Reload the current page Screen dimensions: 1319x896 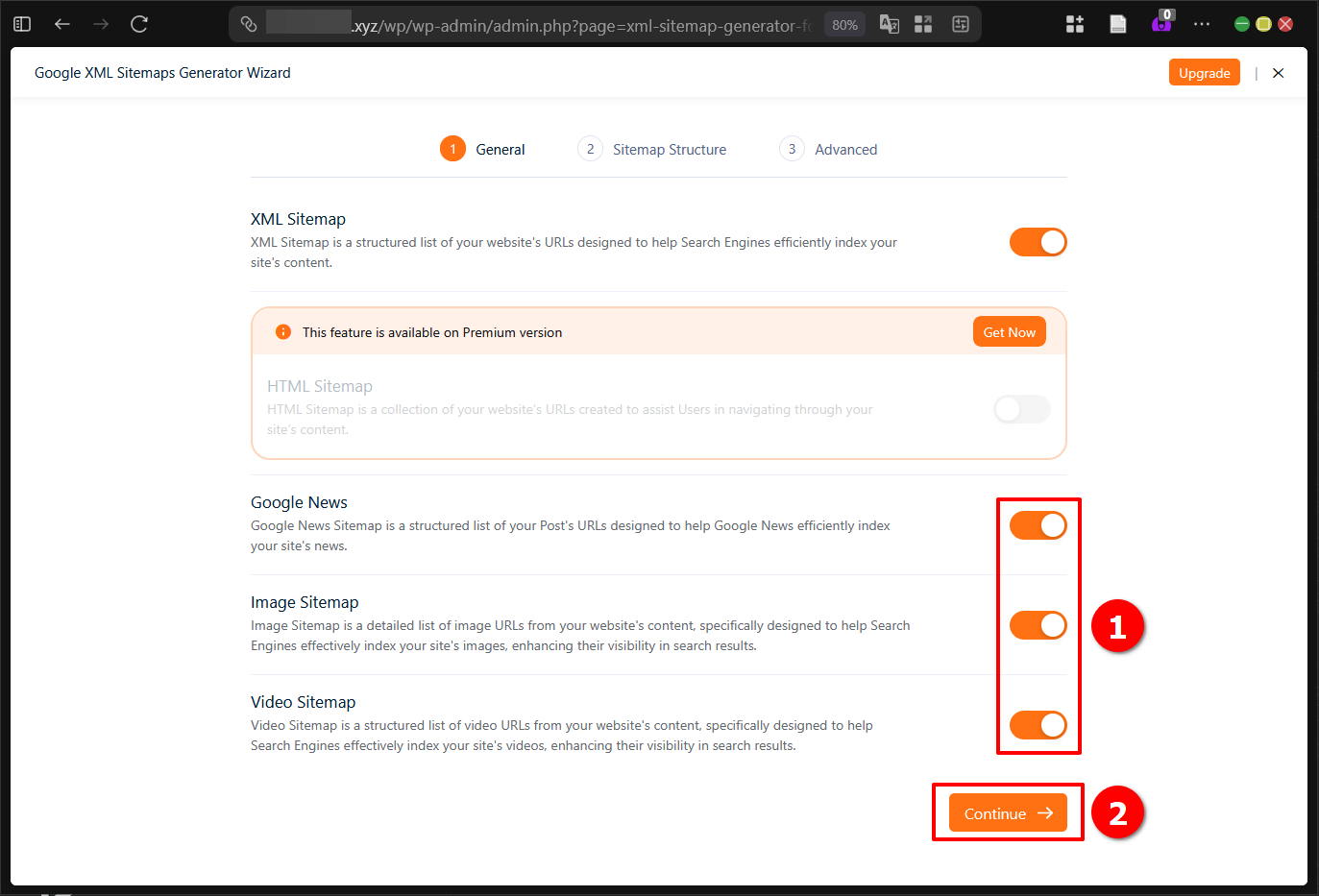[x=138, y=23]
